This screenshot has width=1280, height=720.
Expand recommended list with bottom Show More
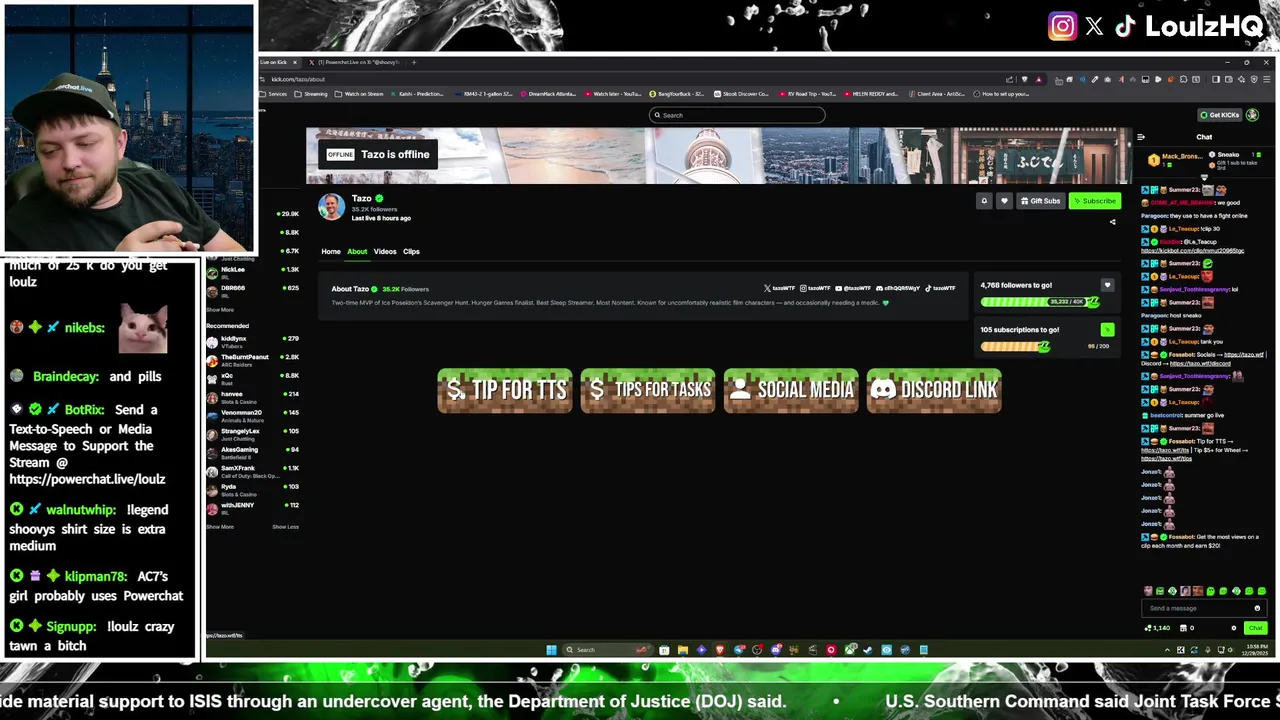point(220,527)
